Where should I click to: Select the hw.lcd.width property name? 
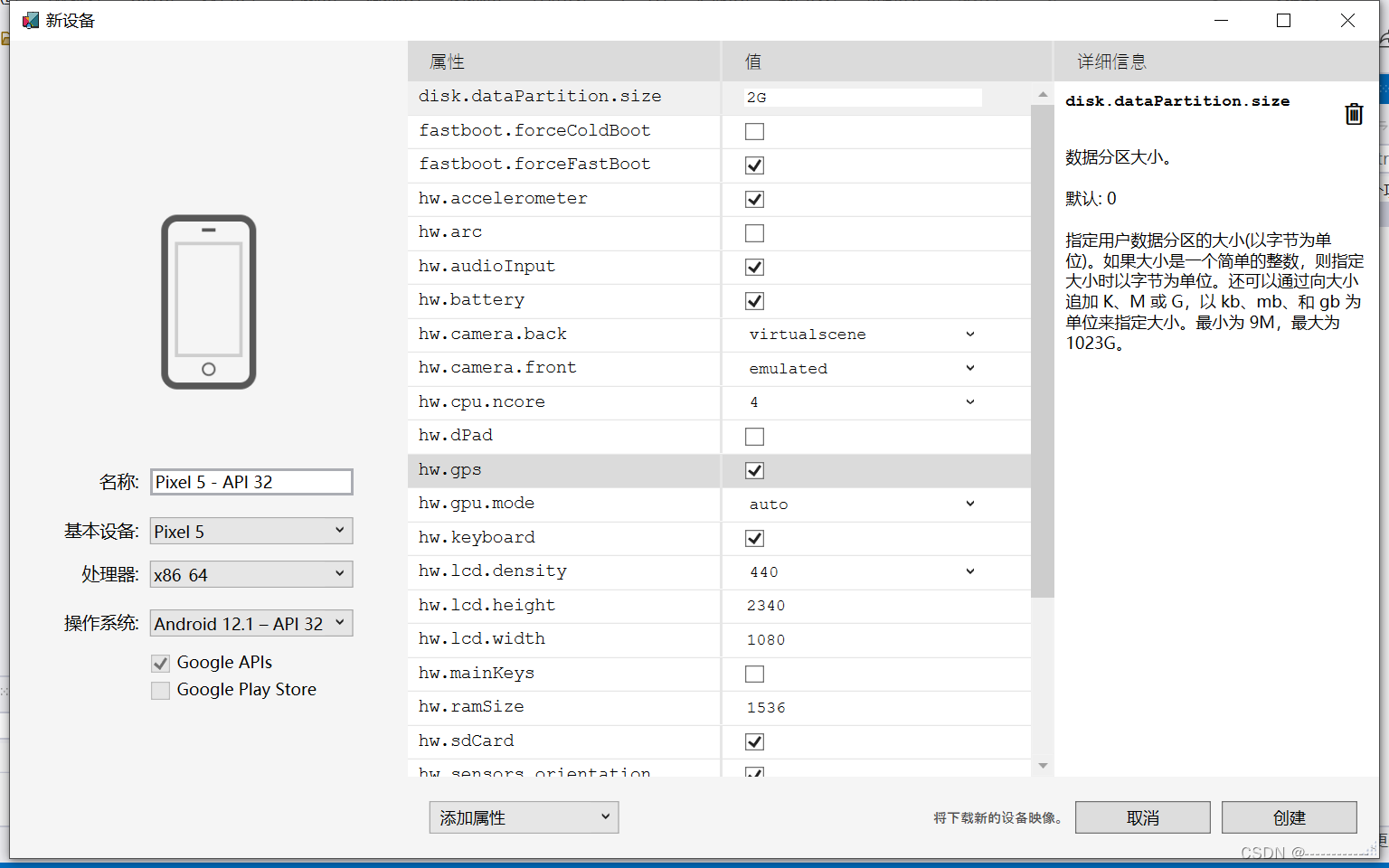point(482,639)
